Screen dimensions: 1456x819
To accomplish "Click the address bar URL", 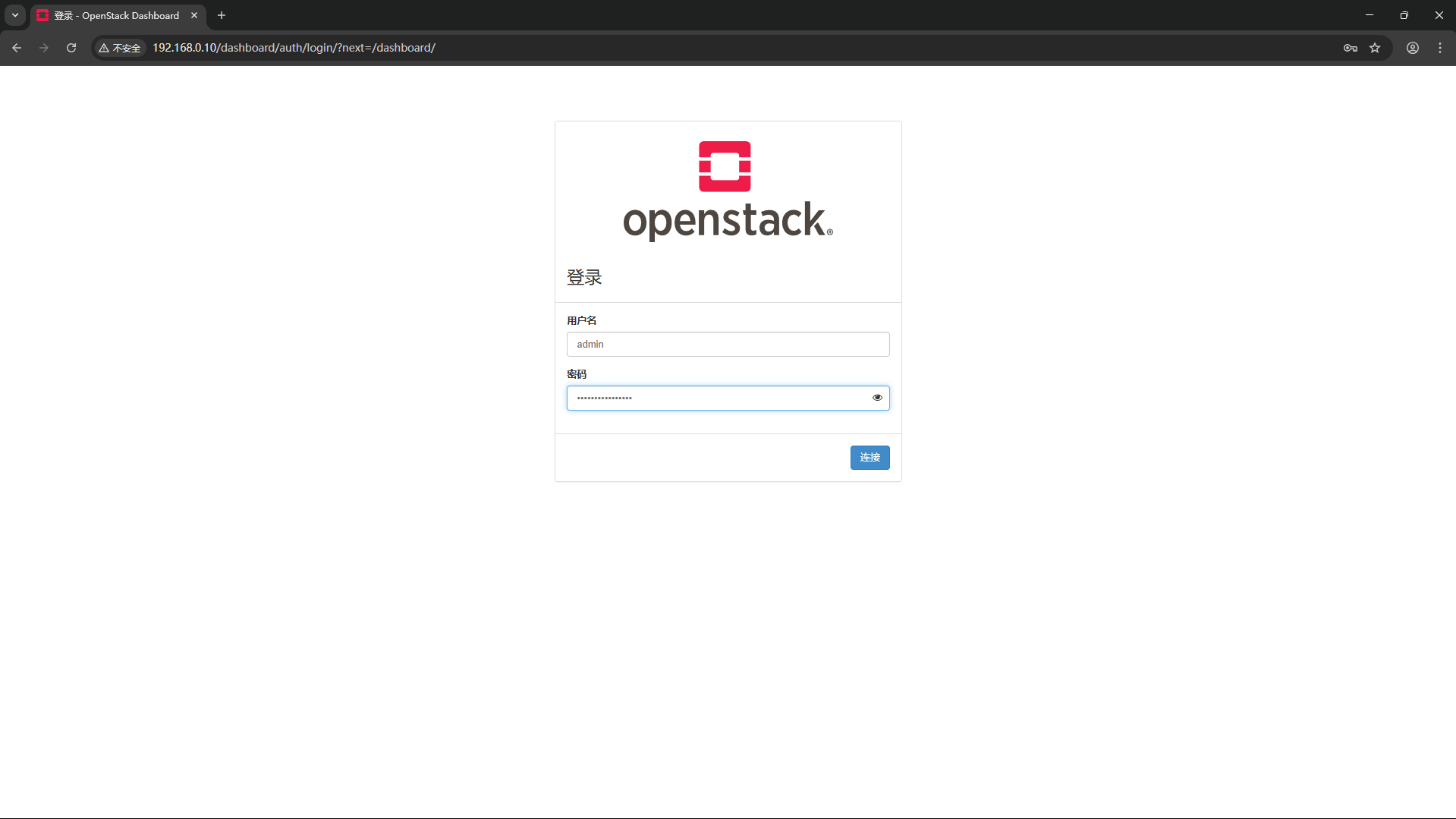I will point(294,48).
